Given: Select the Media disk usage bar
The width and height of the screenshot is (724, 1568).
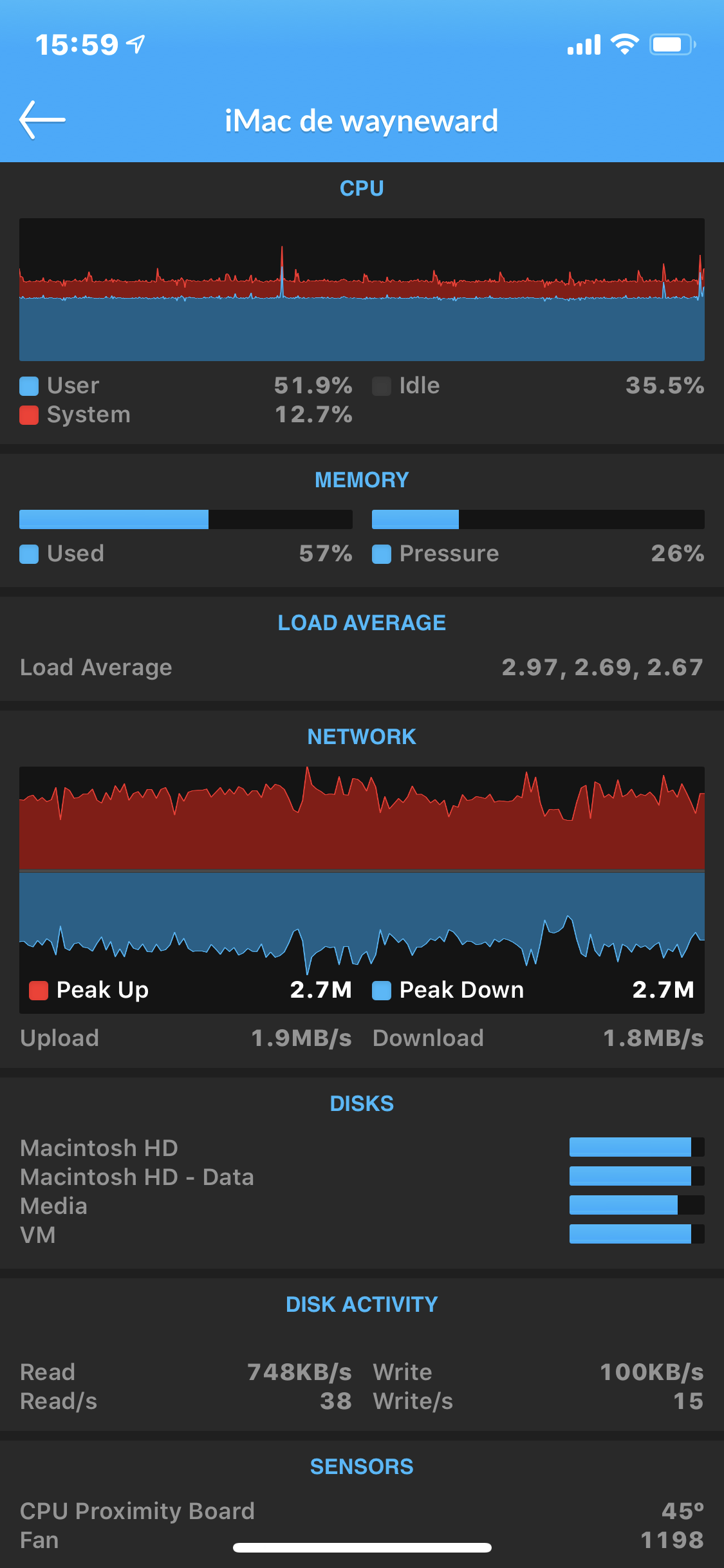Looking at the screenshot, I should (637, 1205).
